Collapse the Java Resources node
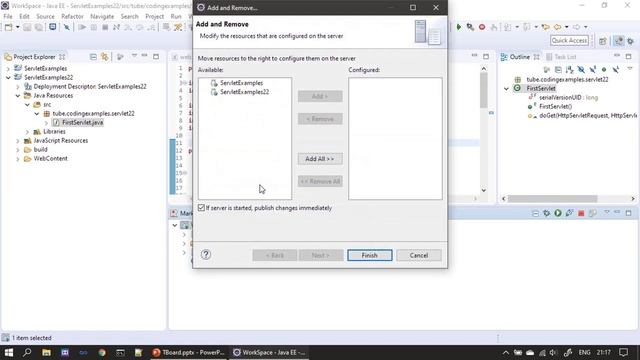This screenshot has height=360, width=640. click(18, 96)
